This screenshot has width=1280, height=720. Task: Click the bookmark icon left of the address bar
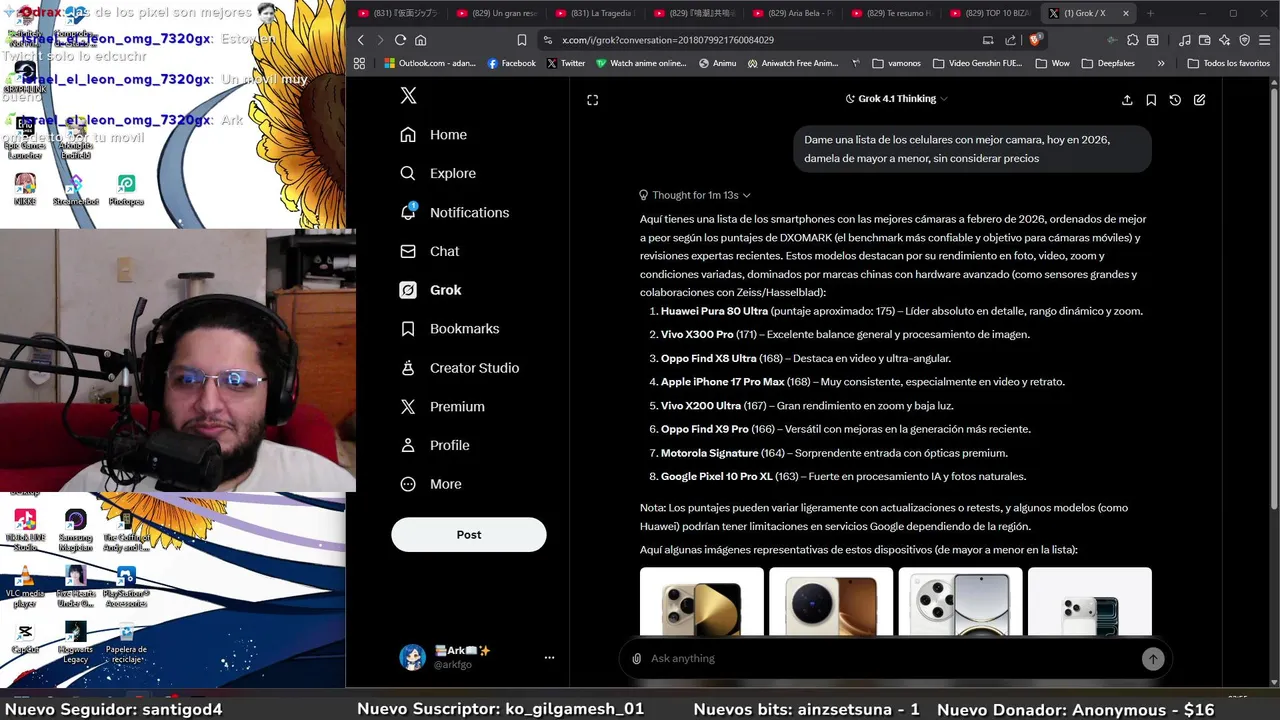521,40
